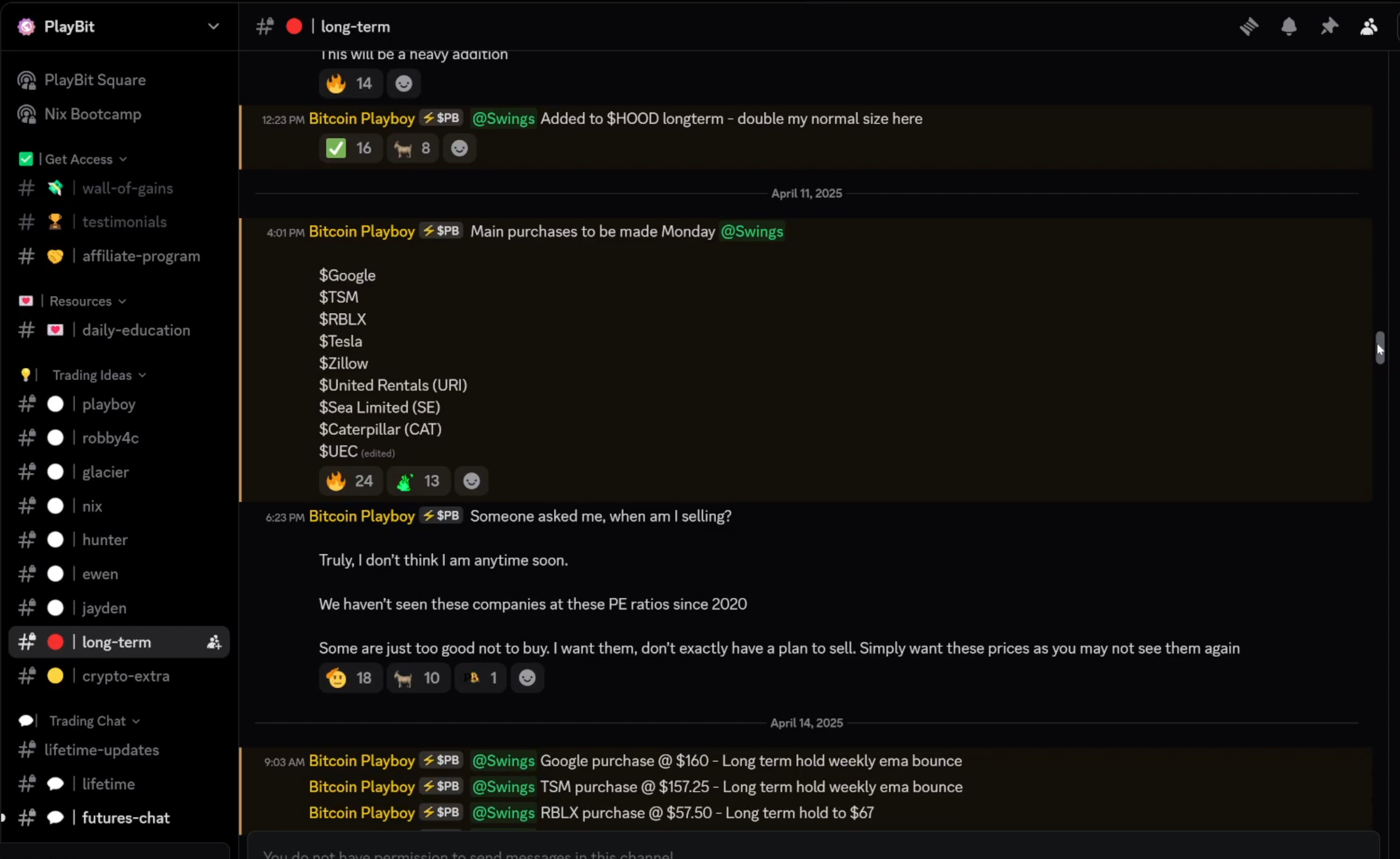Switch to the crypto-extra channel

pos(125,676)
